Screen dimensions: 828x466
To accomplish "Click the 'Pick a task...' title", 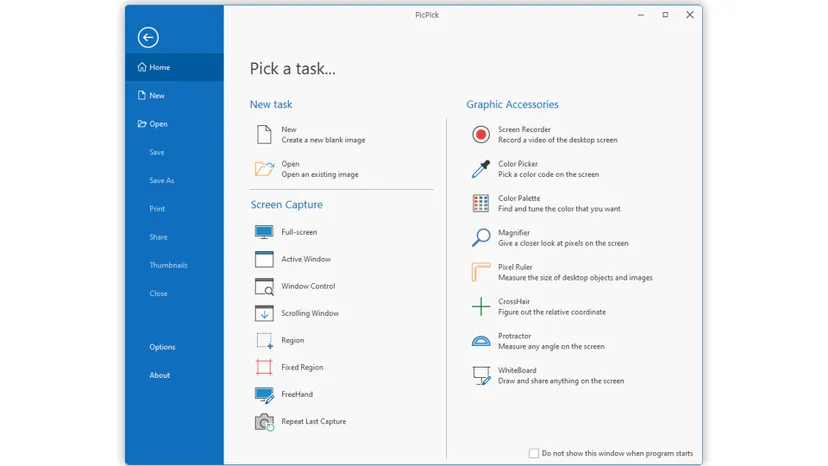I will click(x=293, y=69).
